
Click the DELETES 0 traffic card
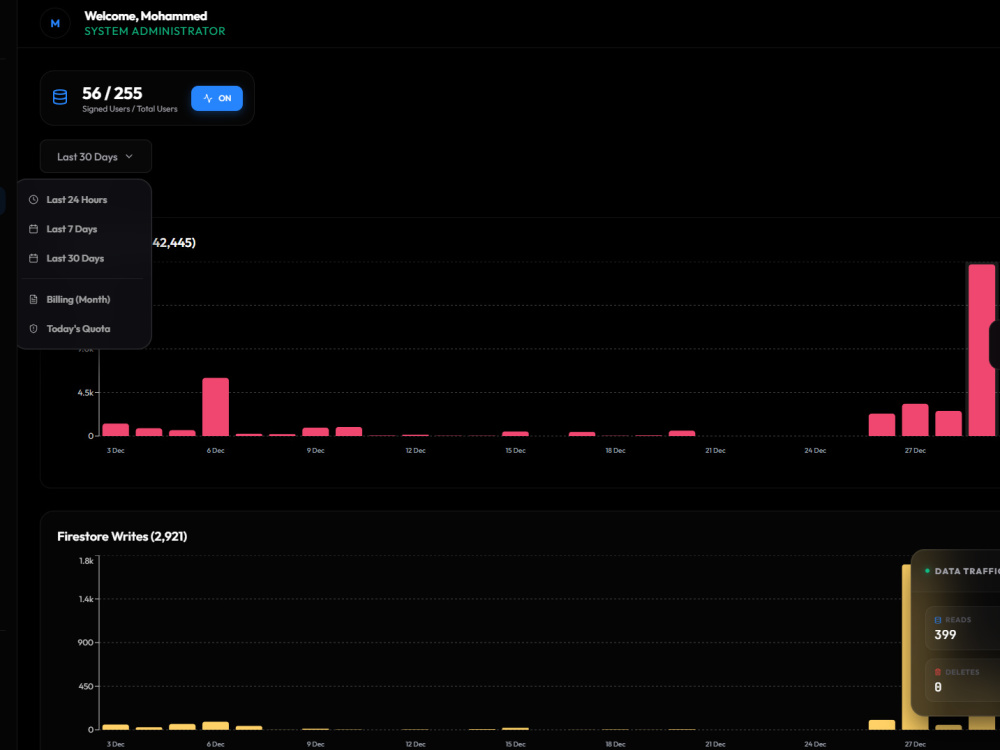[962, 680]
